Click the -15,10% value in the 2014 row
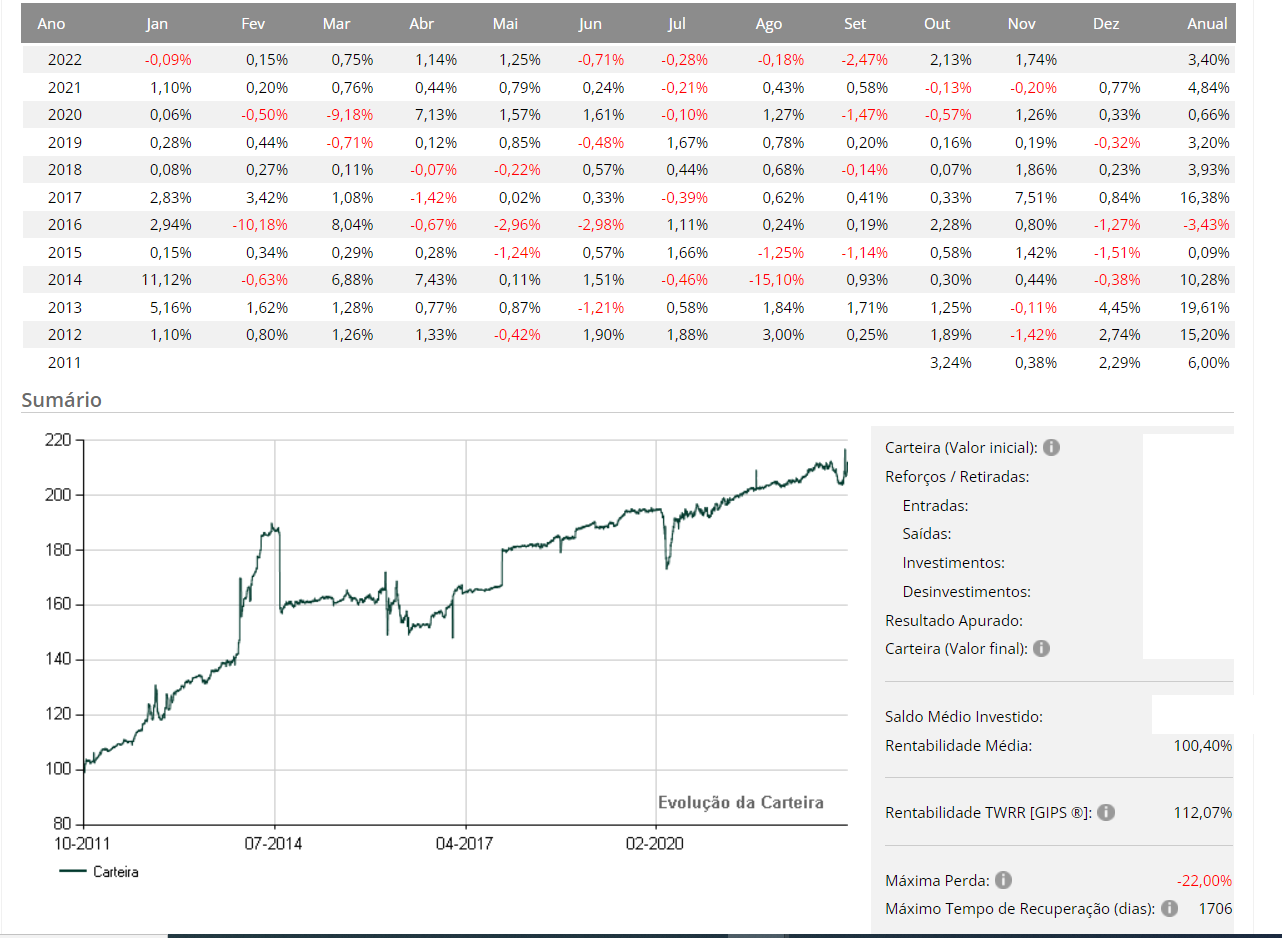 pyautogui.click(x=776, y=280)
